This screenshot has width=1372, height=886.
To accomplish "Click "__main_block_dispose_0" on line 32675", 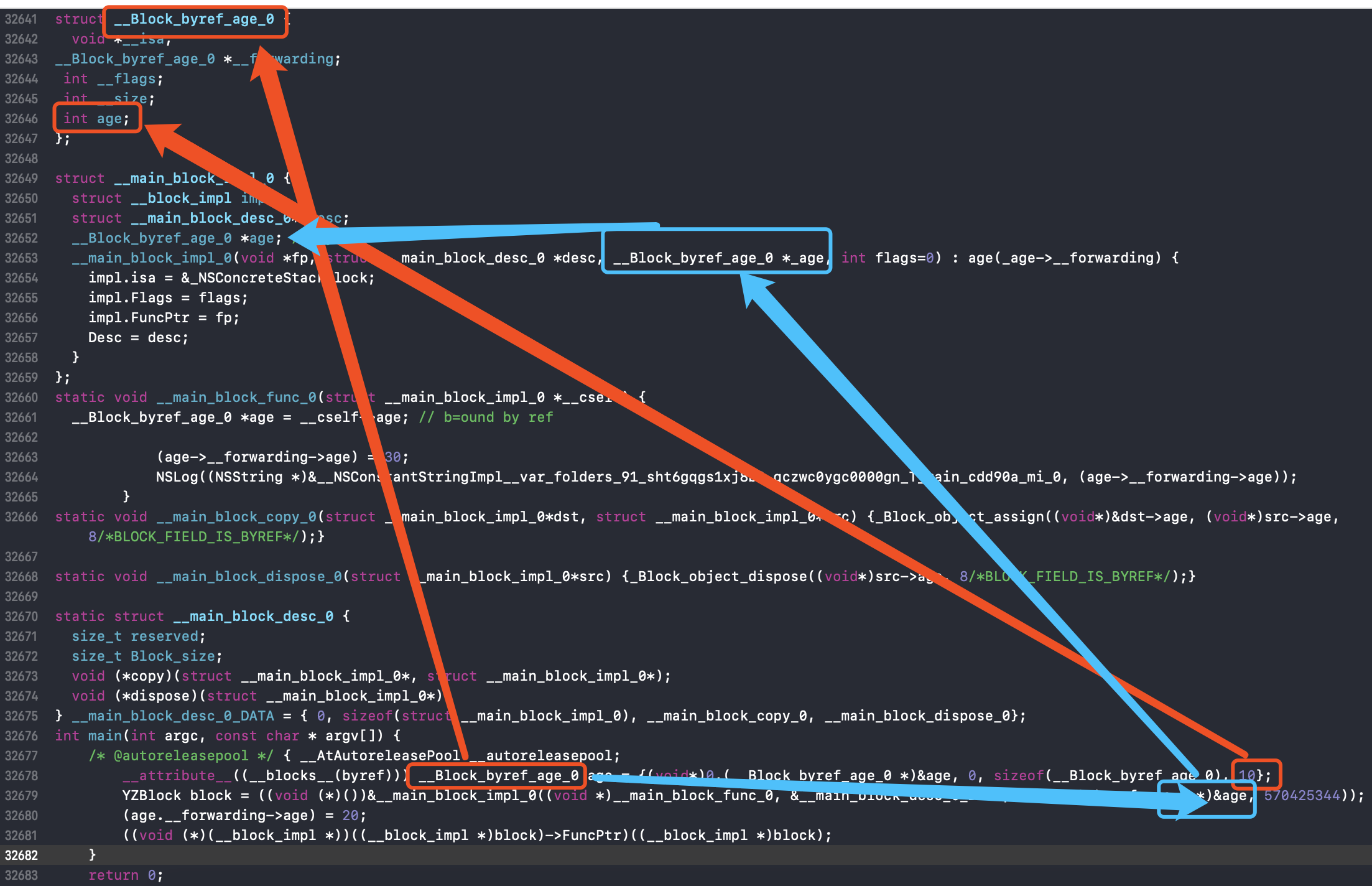I will (x=917, y=716).
